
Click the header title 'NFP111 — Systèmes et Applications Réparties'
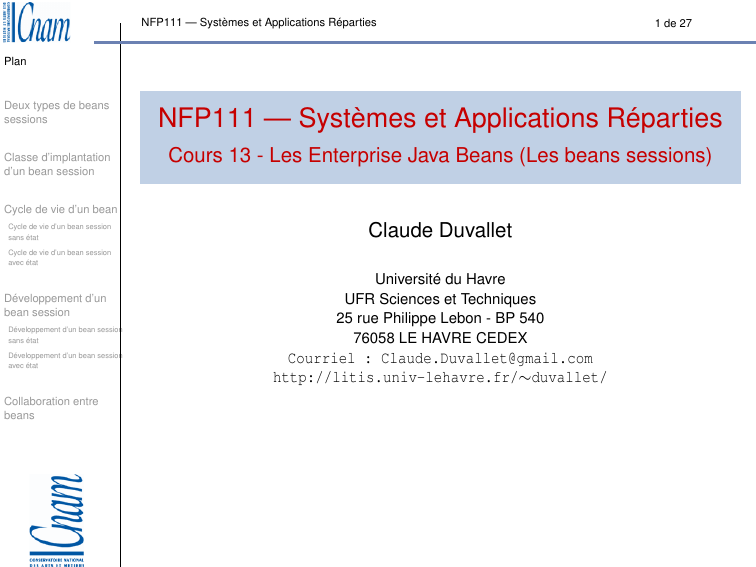(258, 22)
